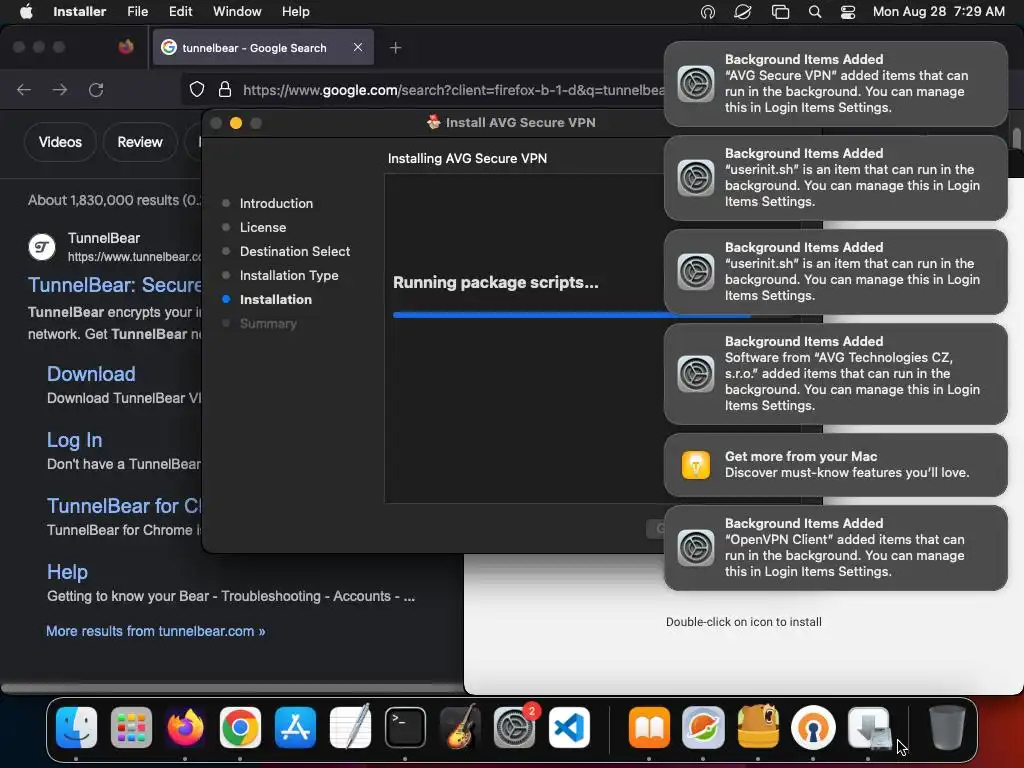Image resolution: width=1024 pixels, height=768 pixels.
Task: Click the Firefox window's Firefox logo icon
Action: coord(125,46)
